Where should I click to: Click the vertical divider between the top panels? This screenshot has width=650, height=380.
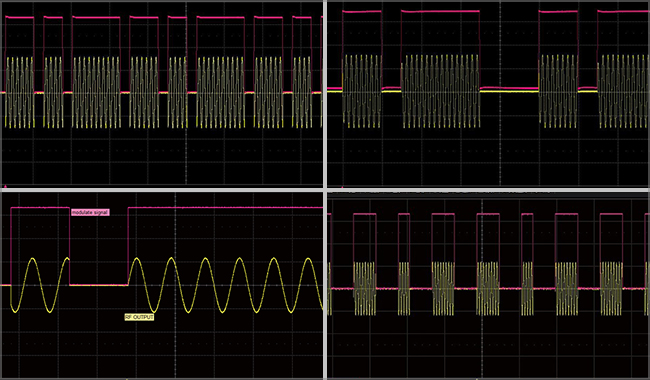pyautogui.click(x=325, y=94)
